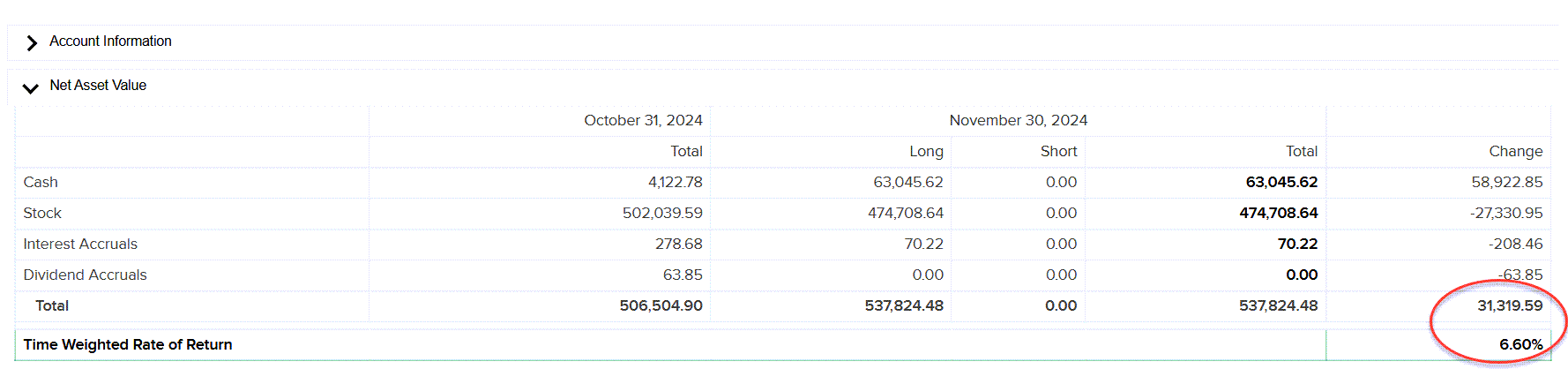The height and width of the screenshot is (369, 1568).
Task: Click the Long column header
Action: (926, 152)
